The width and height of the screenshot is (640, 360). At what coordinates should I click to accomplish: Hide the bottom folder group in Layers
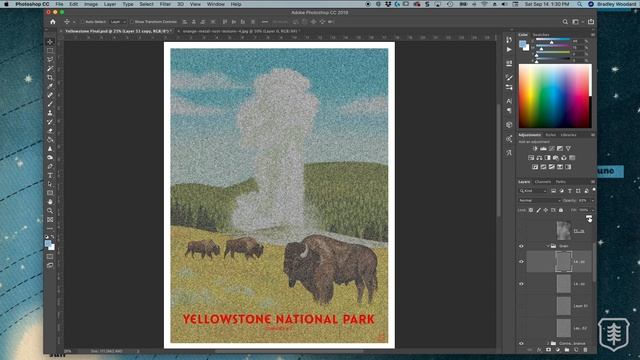point(521,343)
